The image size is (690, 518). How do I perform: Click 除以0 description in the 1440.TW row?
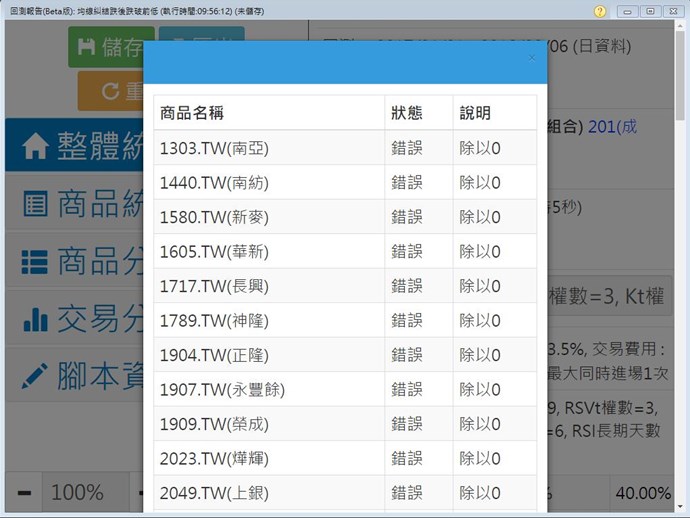coord(480,182)
